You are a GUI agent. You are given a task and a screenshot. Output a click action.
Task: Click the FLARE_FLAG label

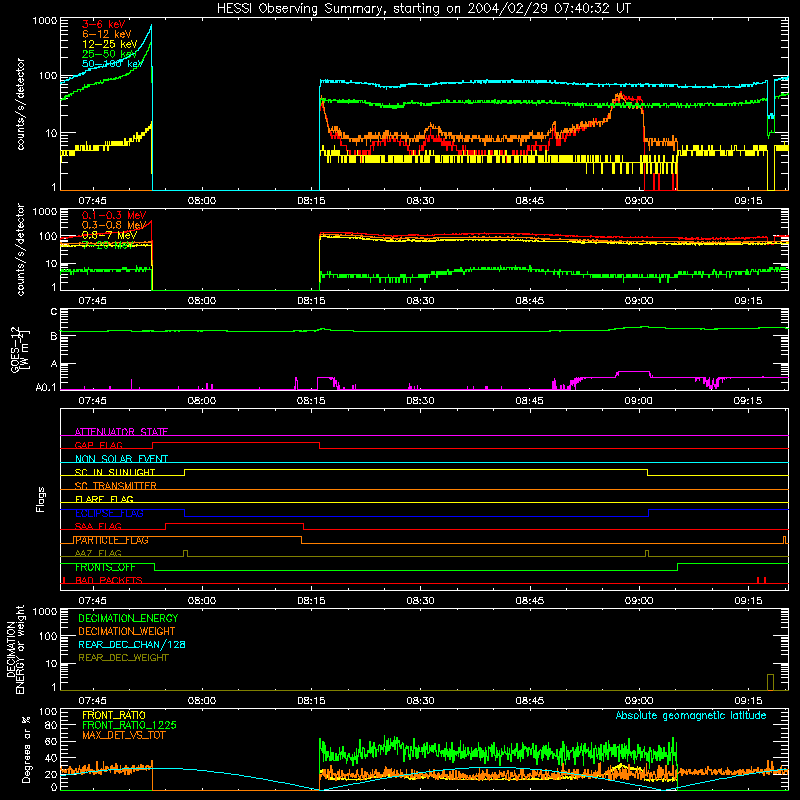(104, 499)
